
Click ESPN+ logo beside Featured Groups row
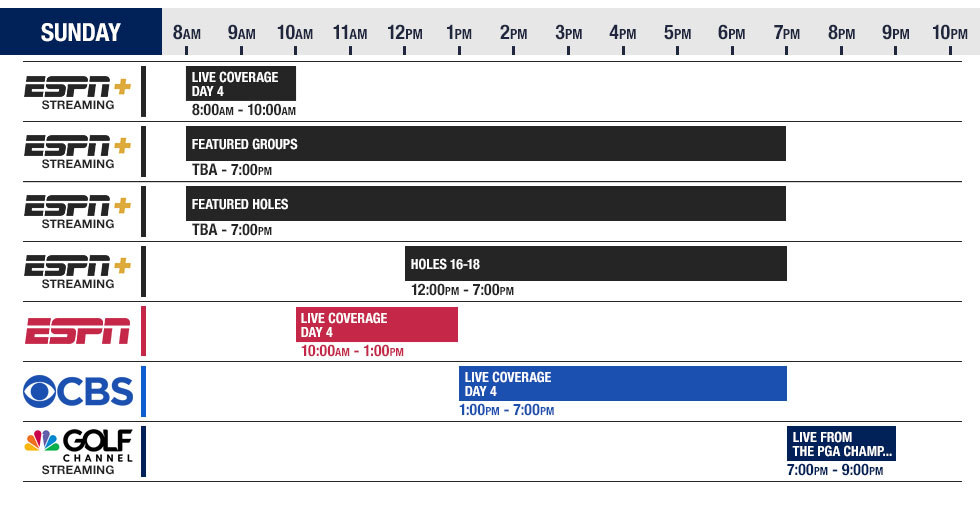coord(78,150)
